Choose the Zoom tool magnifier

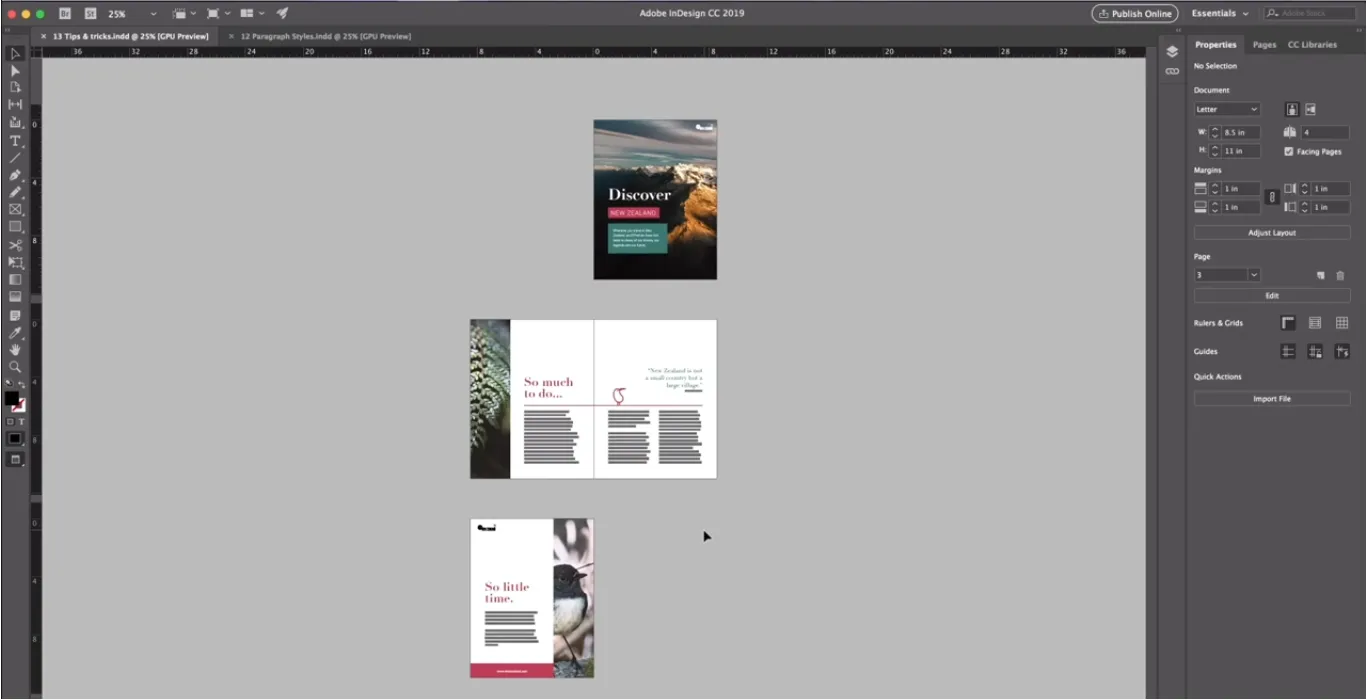point(15,367)
